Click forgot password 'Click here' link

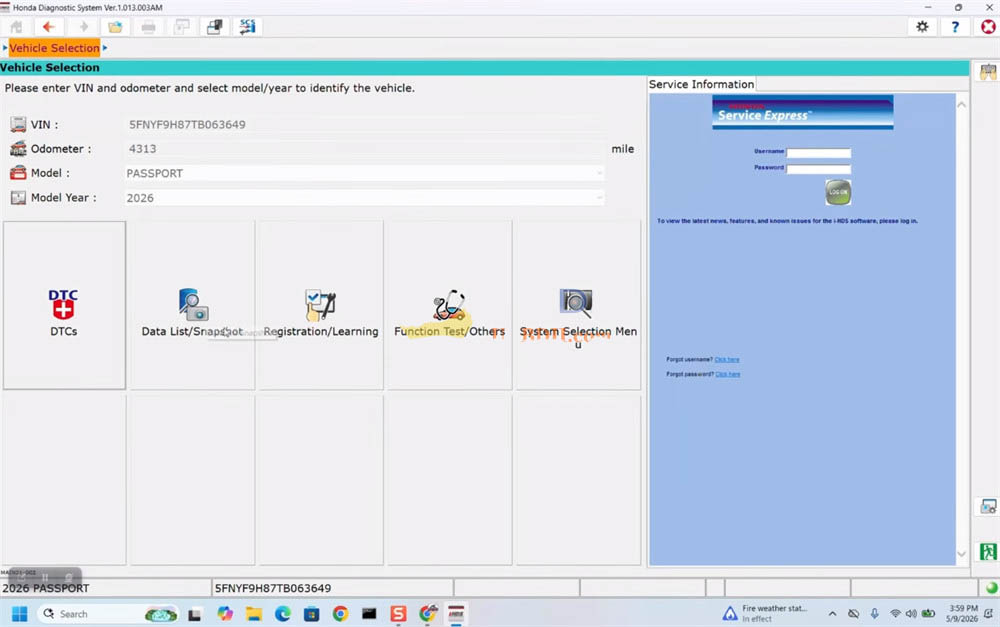click(728, 374)
